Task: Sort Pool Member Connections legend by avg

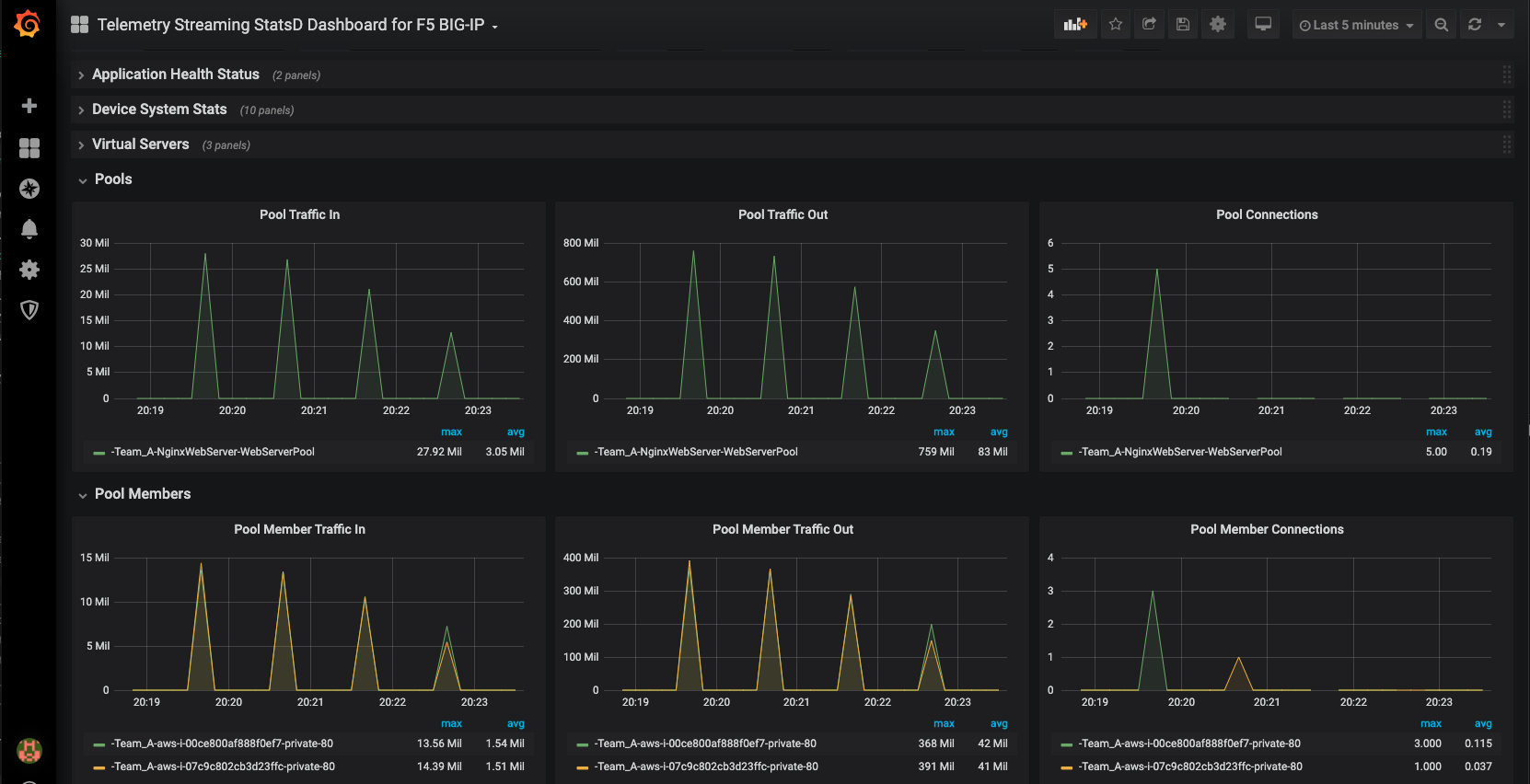Action: pyautogui.click(x=1483, y=723)
